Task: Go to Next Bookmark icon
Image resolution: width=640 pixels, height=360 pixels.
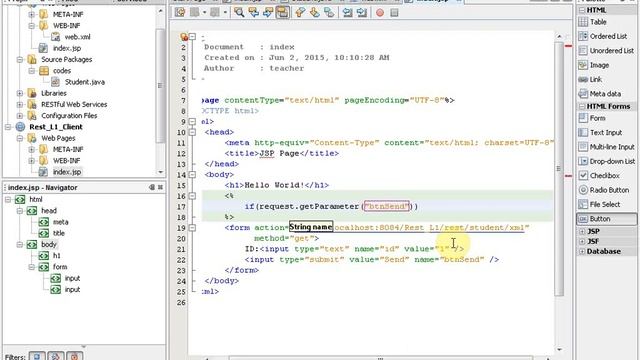Action: tap(315, 13)
